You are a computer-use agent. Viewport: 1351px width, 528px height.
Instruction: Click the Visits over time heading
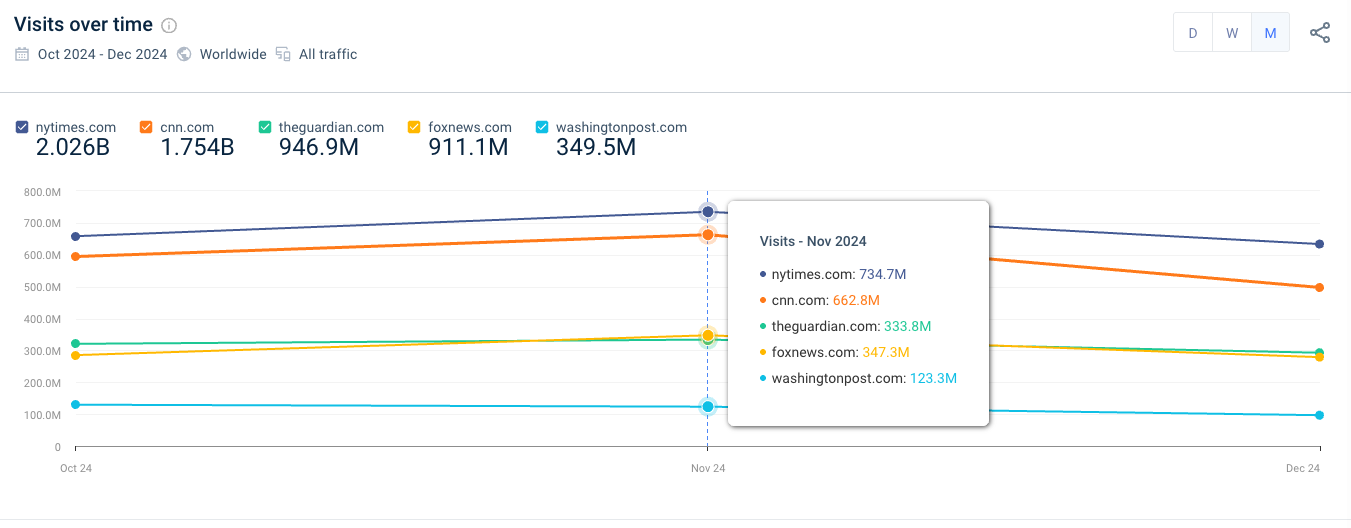click(x=84, y=25)
